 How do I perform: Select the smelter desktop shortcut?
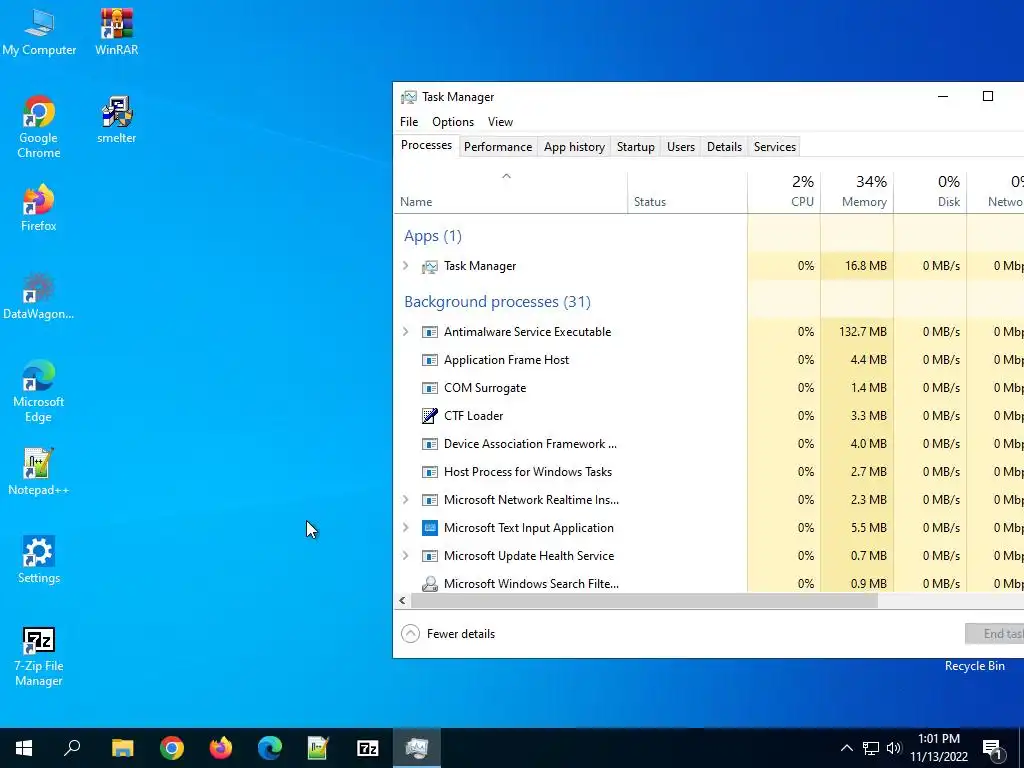click(x=116, y=120)
